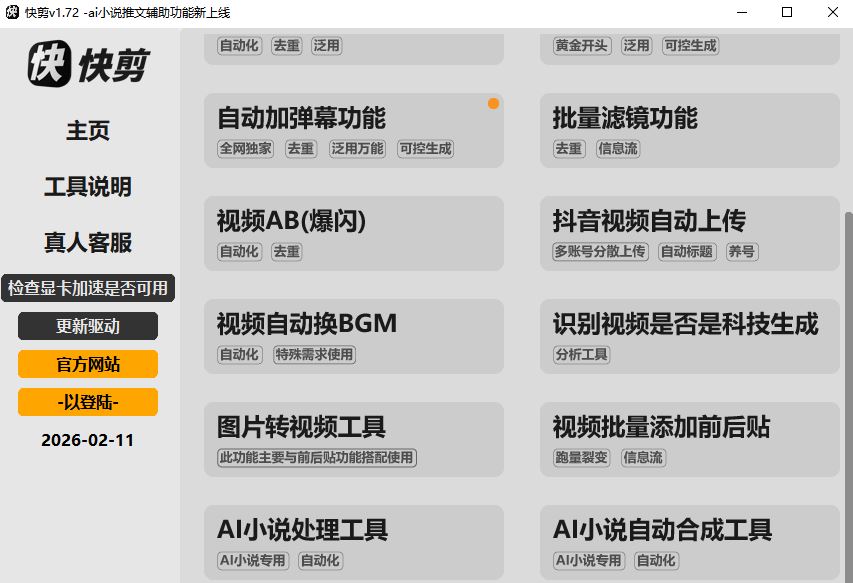
Task: Click 检查显卡加速是否可用 button
Action: (88, 288)
